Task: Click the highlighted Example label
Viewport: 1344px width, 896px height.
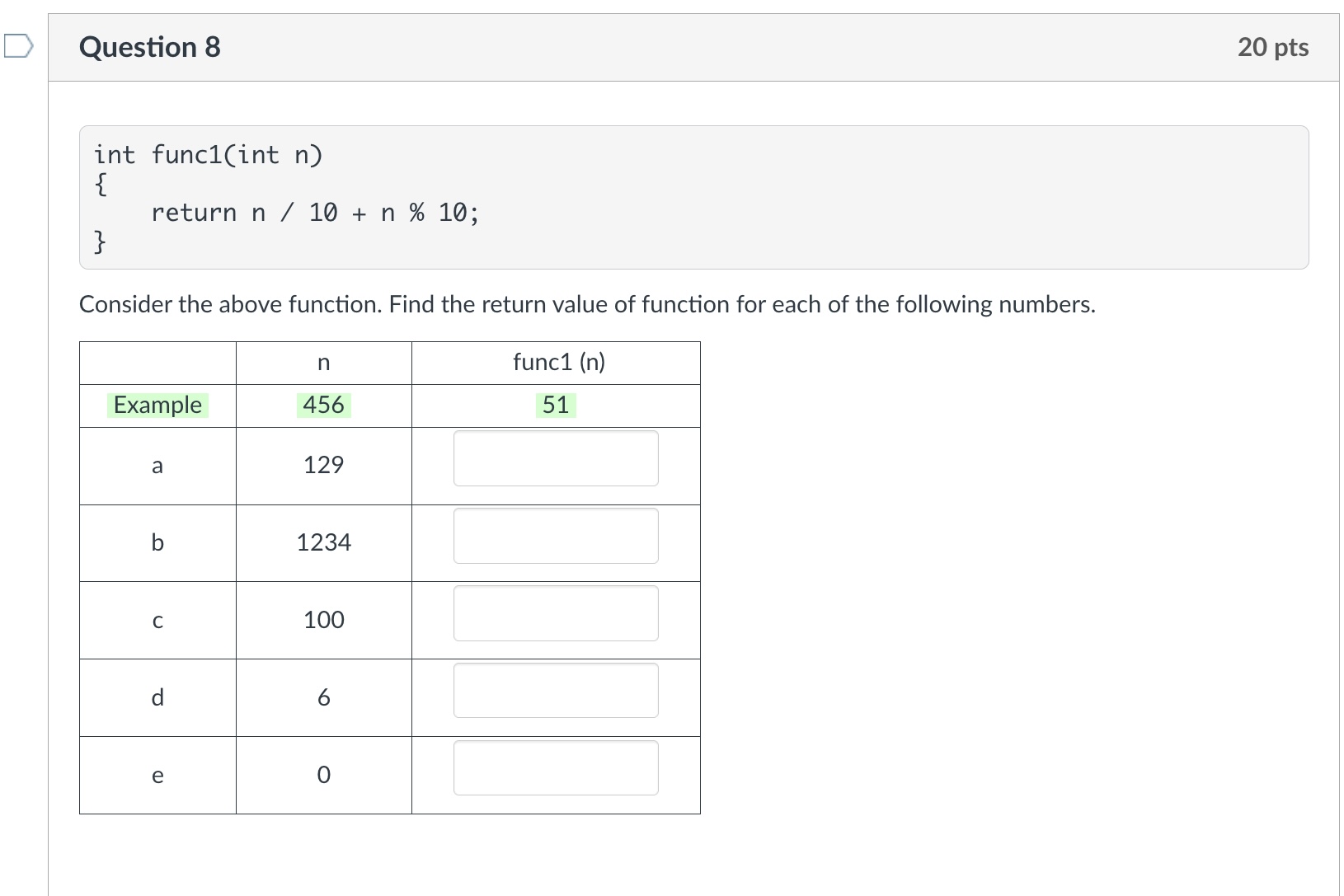Action: click(157, 405)
